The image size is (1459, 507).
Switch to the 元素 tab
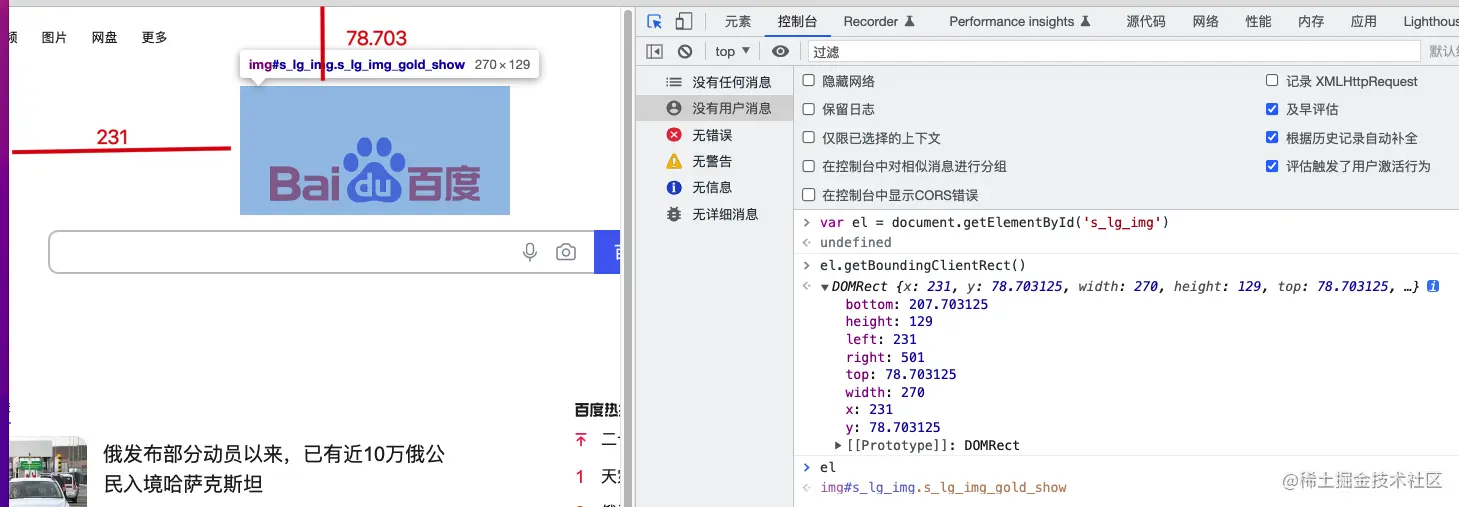(x=738, y=21)
